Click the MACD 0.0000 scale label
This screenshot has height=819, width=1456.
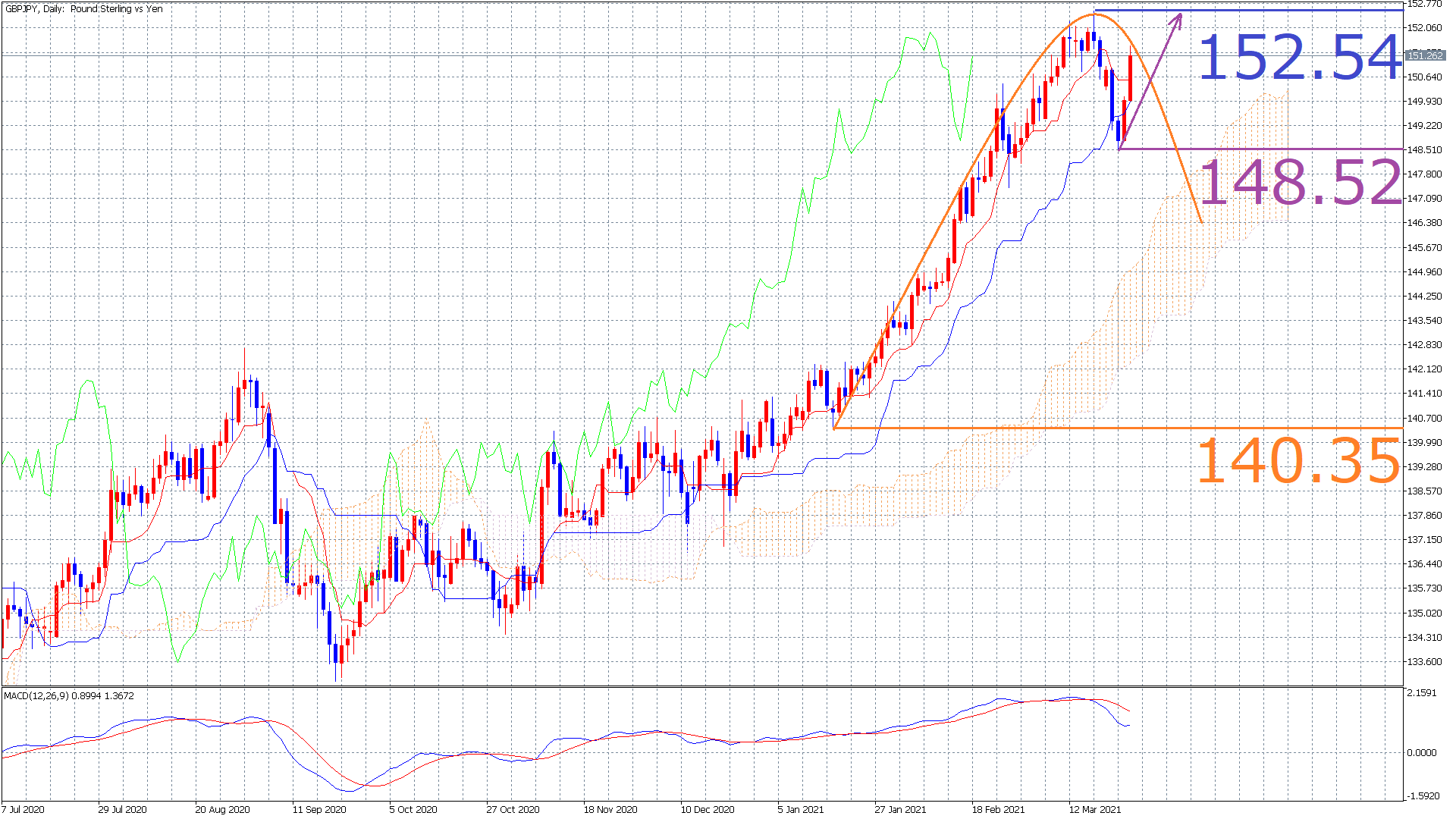click(x=1422, y=752)
